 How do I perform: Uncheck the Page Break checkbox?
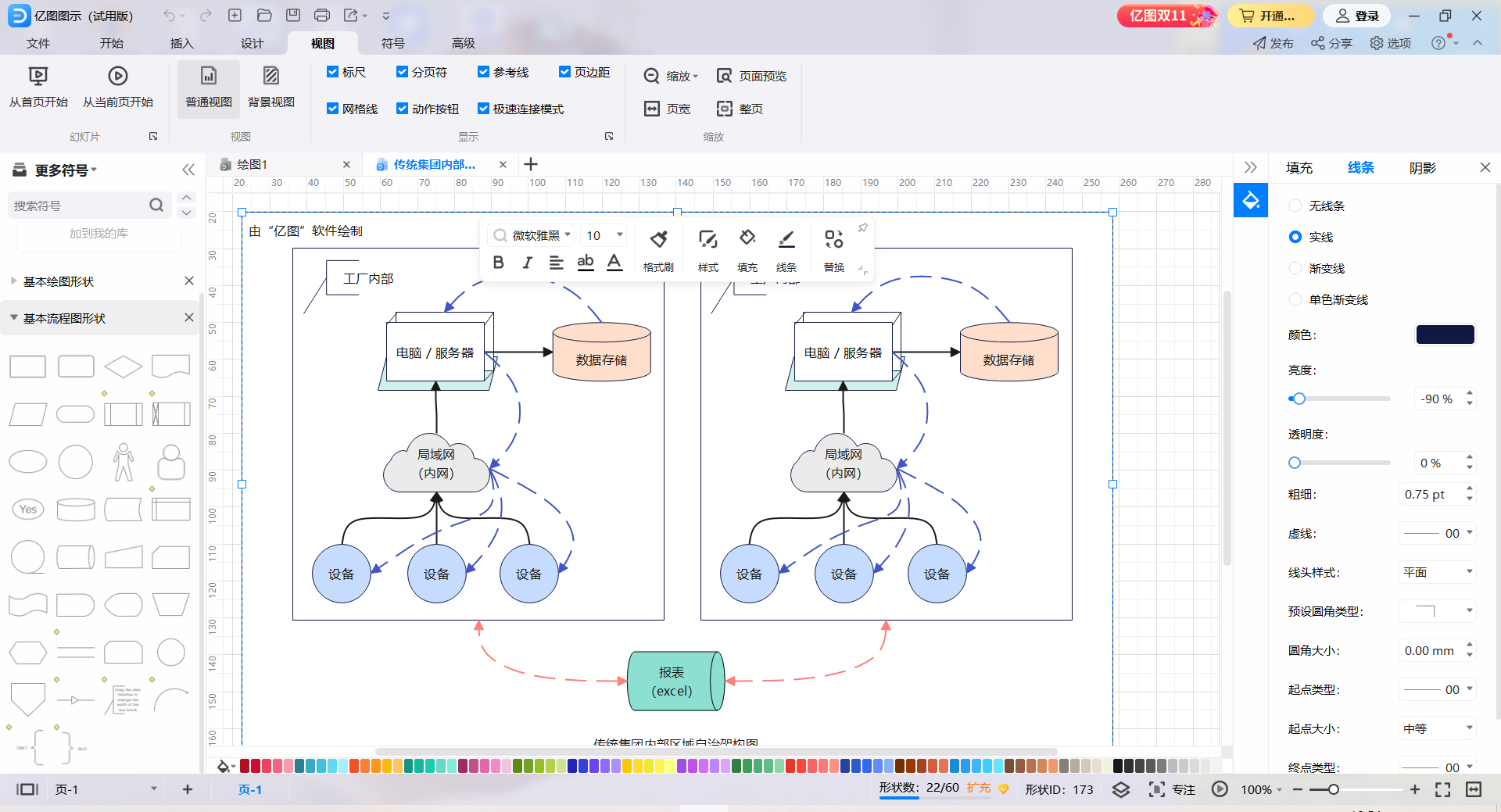[402, 72]
